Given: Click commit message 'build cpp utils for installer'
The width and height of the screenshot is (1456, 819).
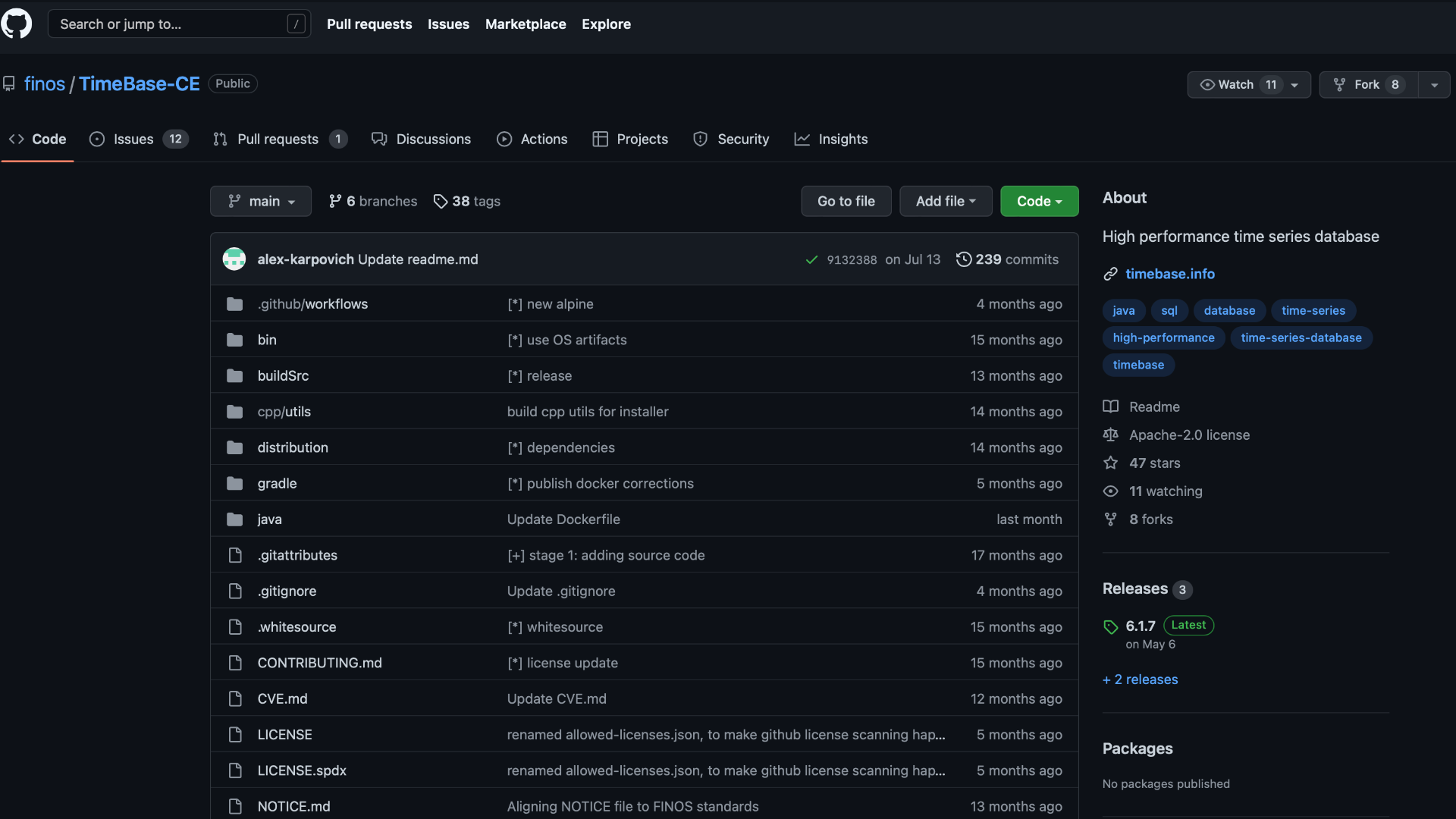Looking at the screenshot, I should click(588, 412).
